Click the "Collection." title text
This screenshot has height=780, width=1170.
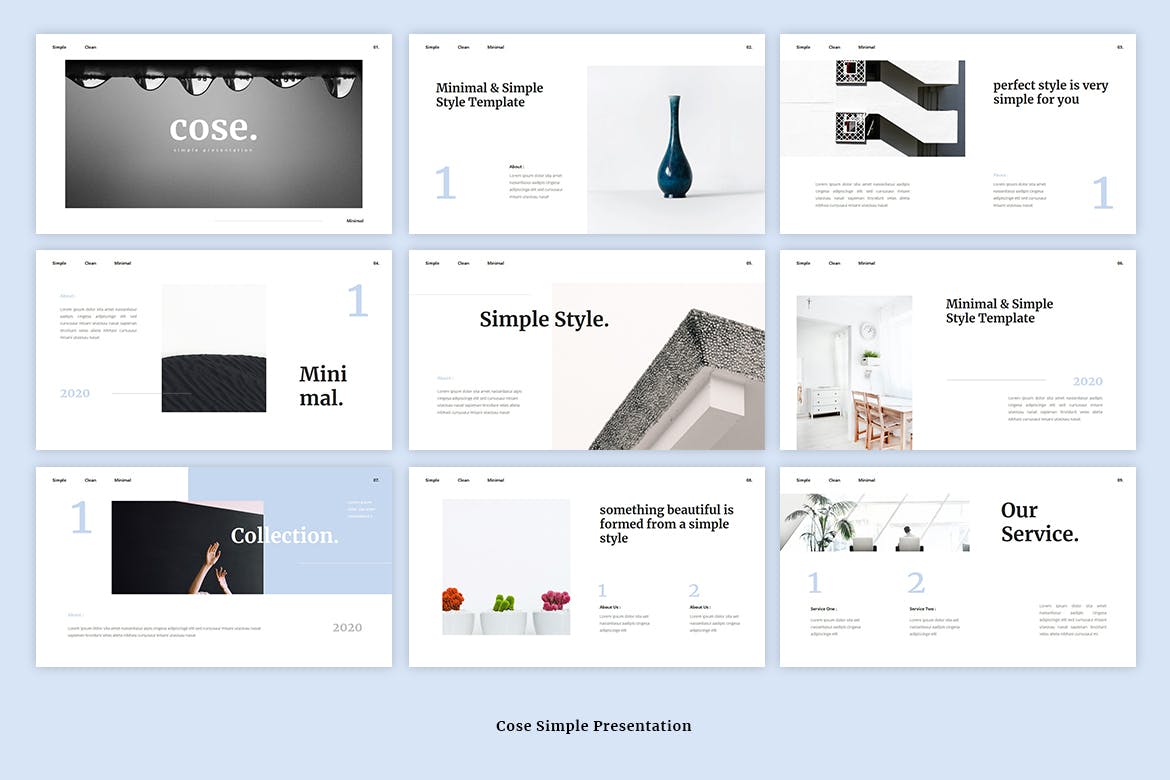pos(285,536)
